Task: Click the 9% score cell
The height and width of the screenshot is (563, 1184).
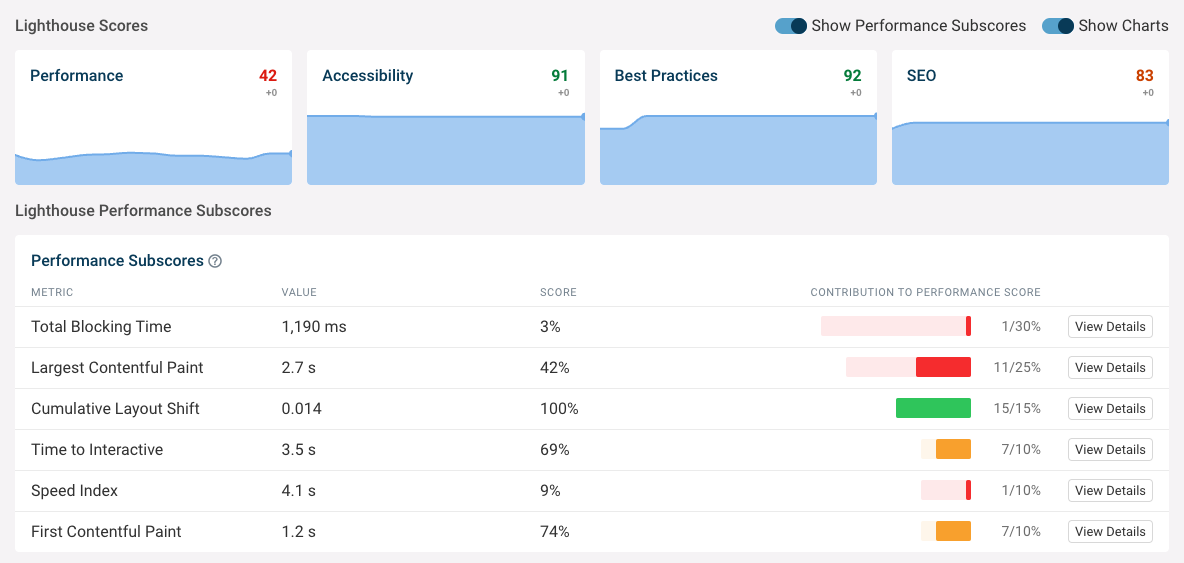Action: (550, 491)
